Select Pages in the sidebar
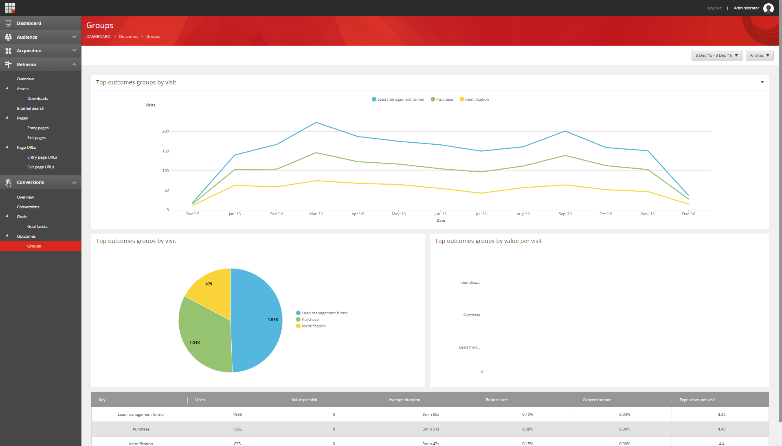 point(22,118)
